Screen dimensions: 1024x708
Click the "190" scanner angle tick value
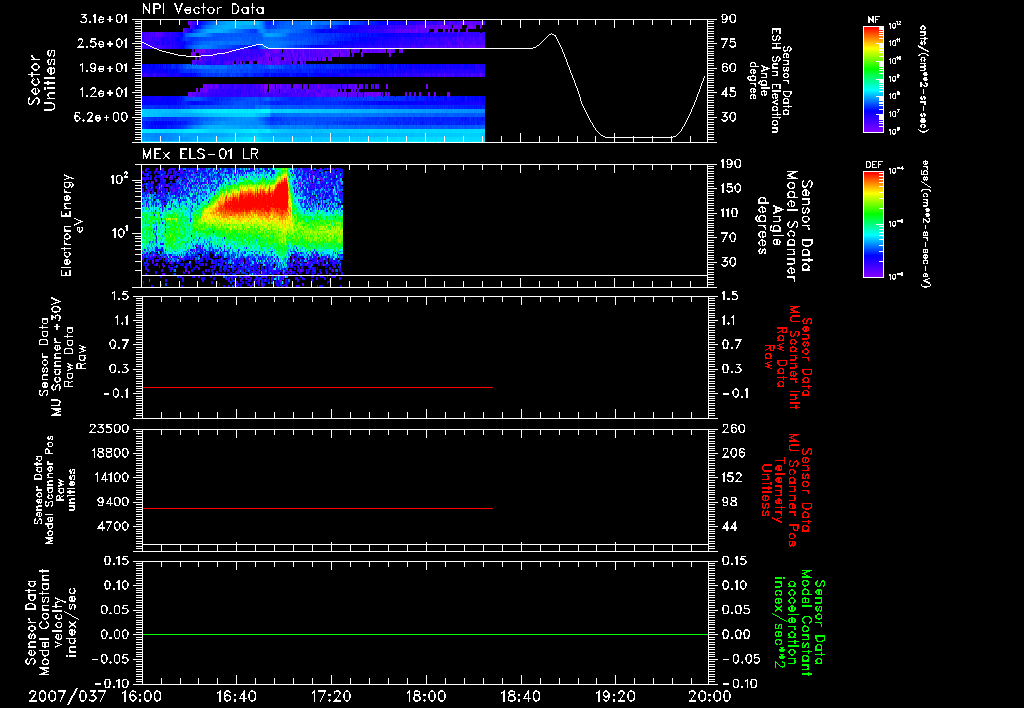(731, 164)
